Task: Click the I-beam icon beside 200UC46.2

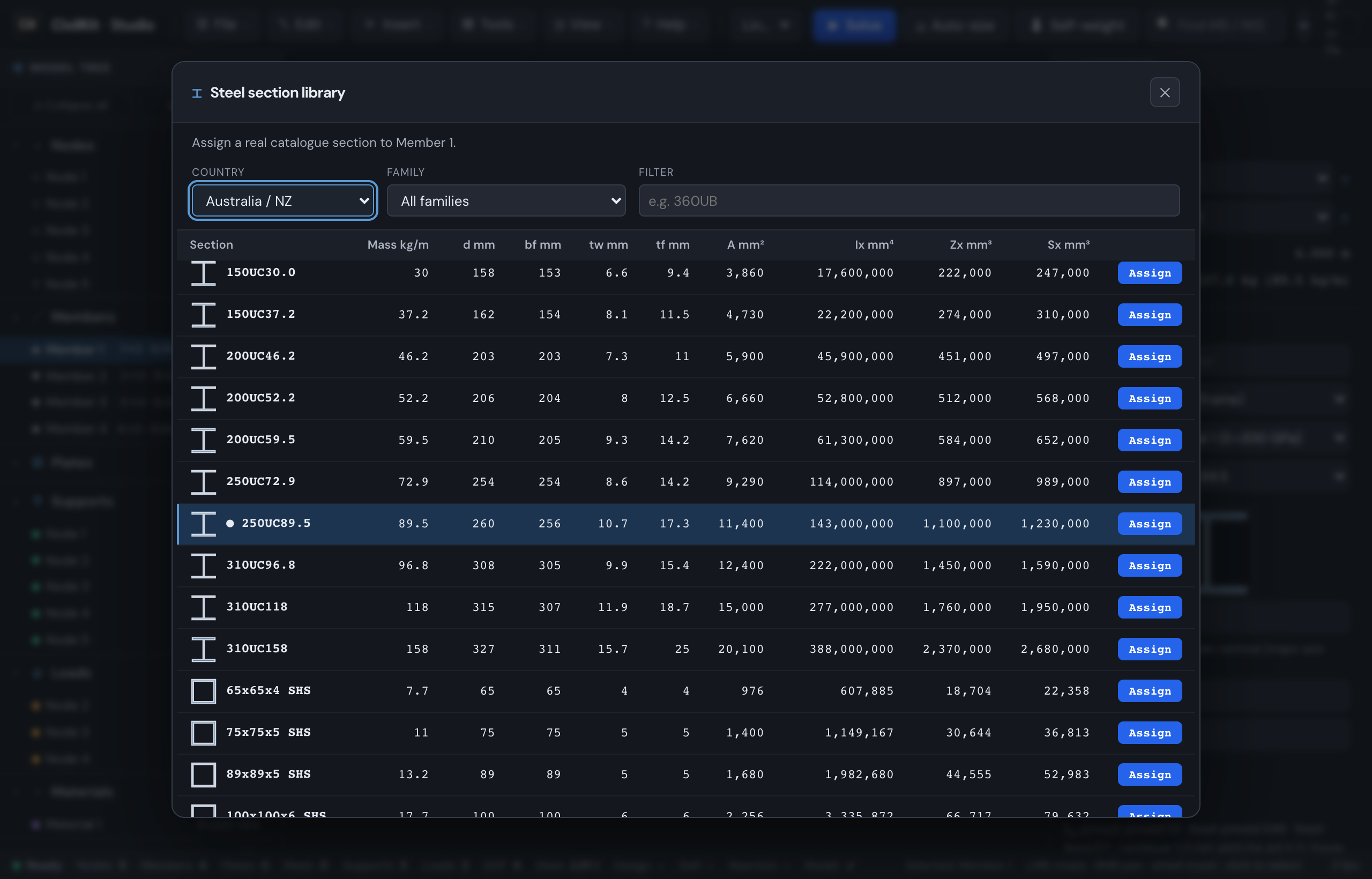Action: tap(203, 356)
